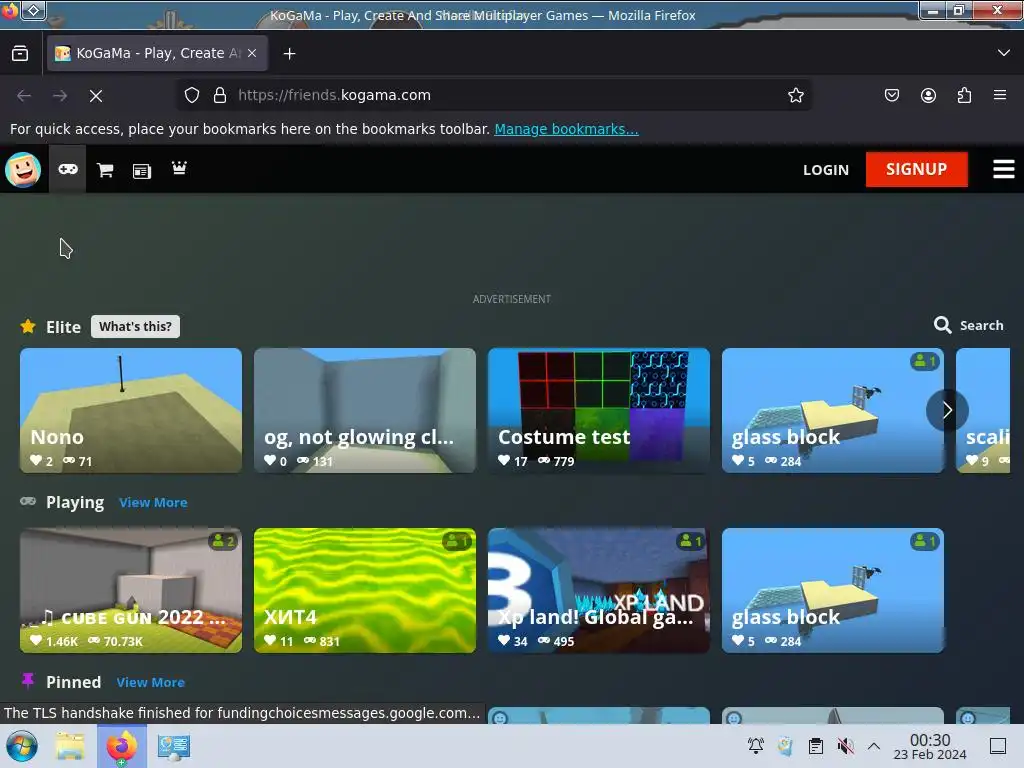The image size is (1024, 768).
Task: Open the notifications bell in tray
Action: coord(756,746)
